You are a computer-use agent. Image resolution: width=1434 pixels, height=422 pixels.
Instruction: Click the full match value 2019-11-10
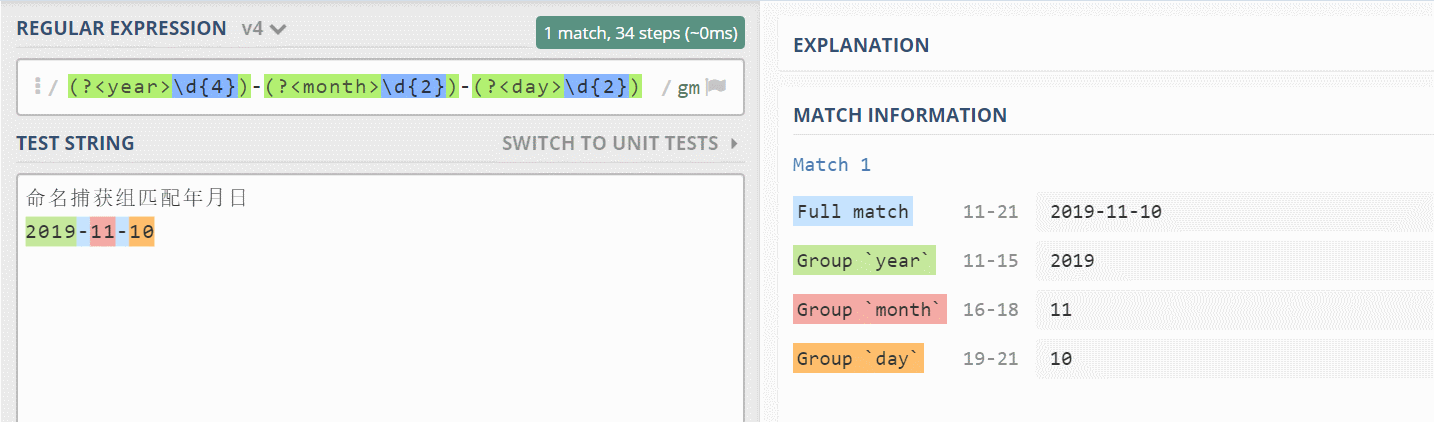point(1106,212)
